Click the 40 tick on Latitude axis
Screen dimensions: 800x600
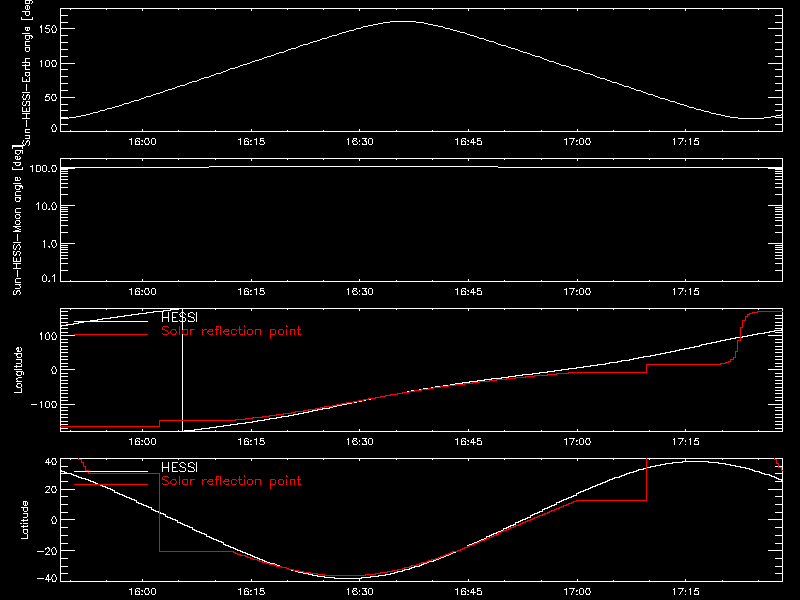pos(51,461)
